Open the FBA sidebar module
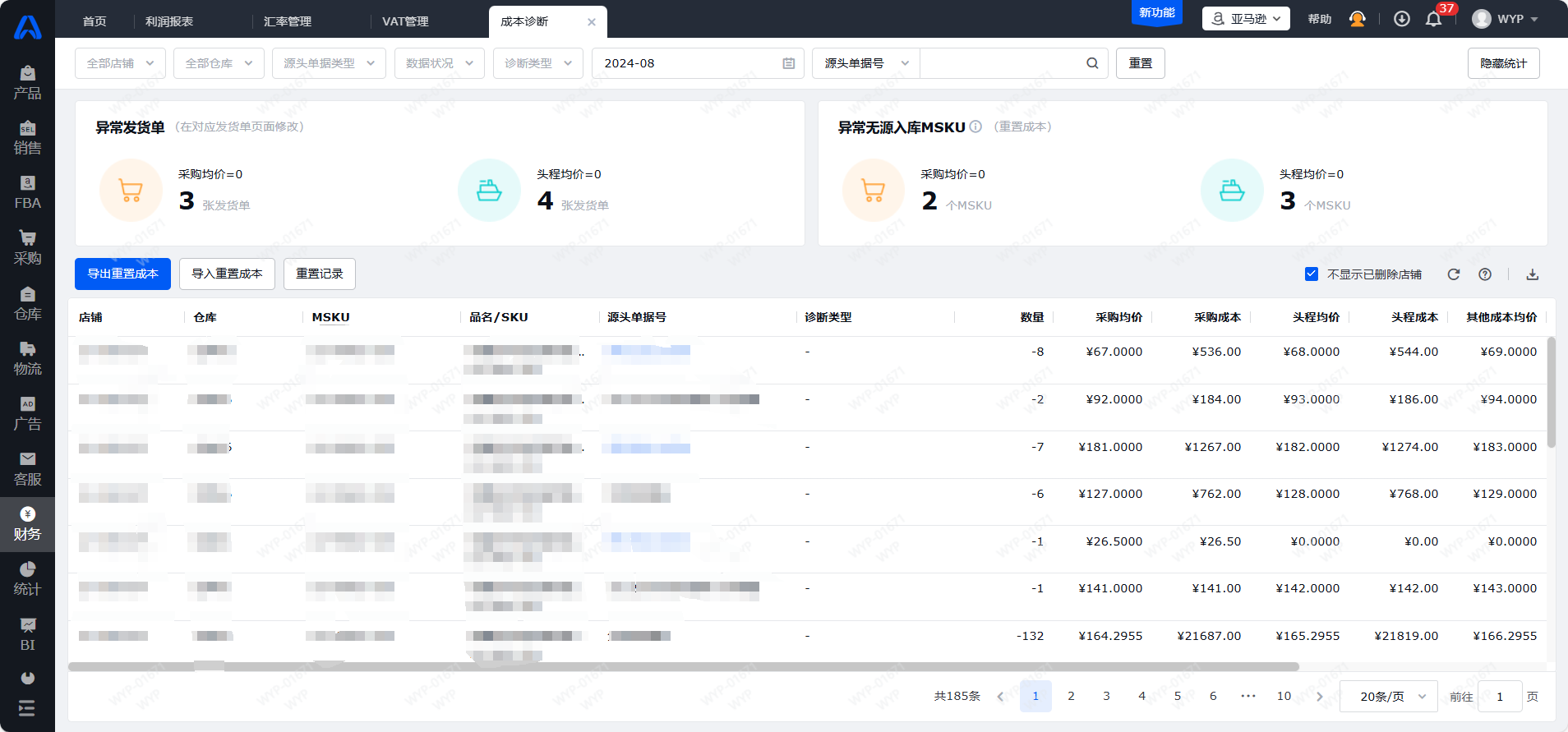 pos(27,193)
